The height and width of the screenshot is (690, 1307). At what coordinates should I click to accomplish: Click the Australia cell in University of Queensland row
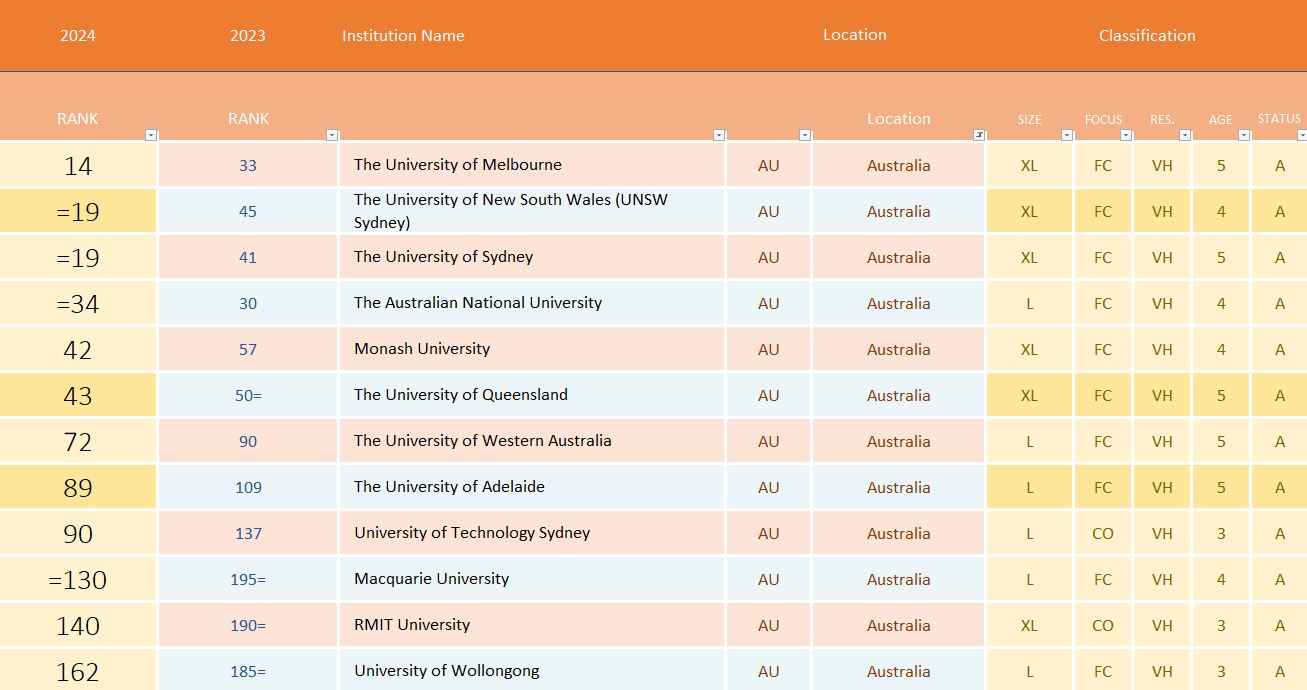pyautogui.click(x=898, y=396)
